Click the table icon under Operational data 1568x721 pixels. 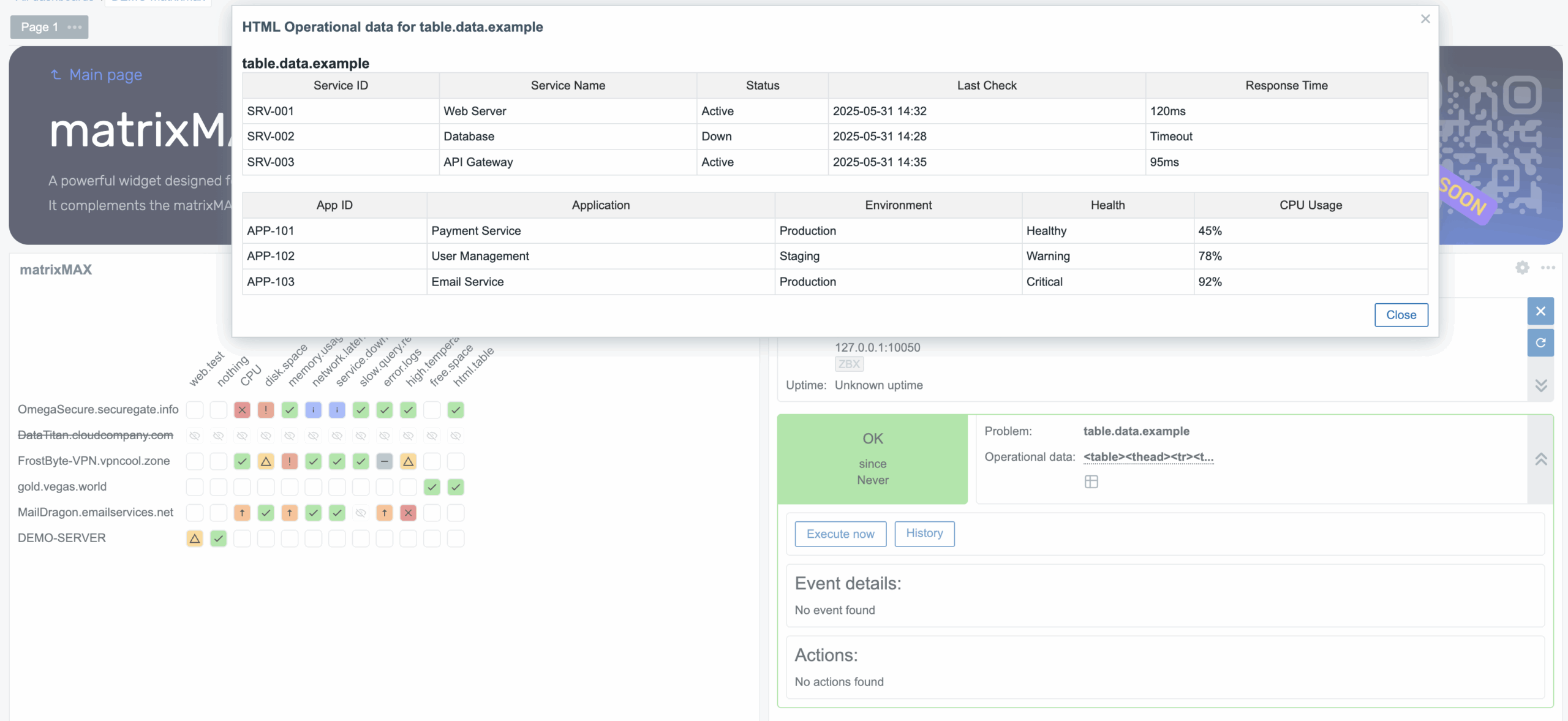1091,481
